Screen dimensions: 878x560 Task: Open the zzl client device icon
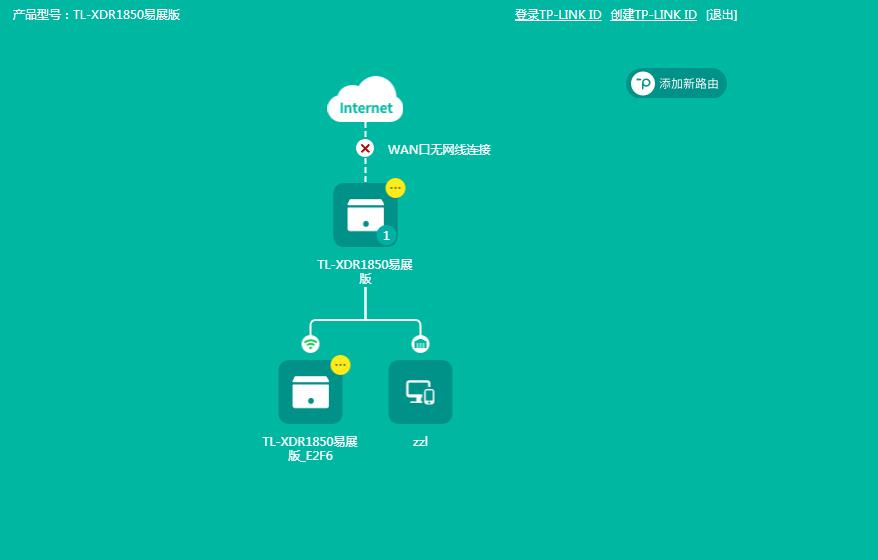[420, 392]
